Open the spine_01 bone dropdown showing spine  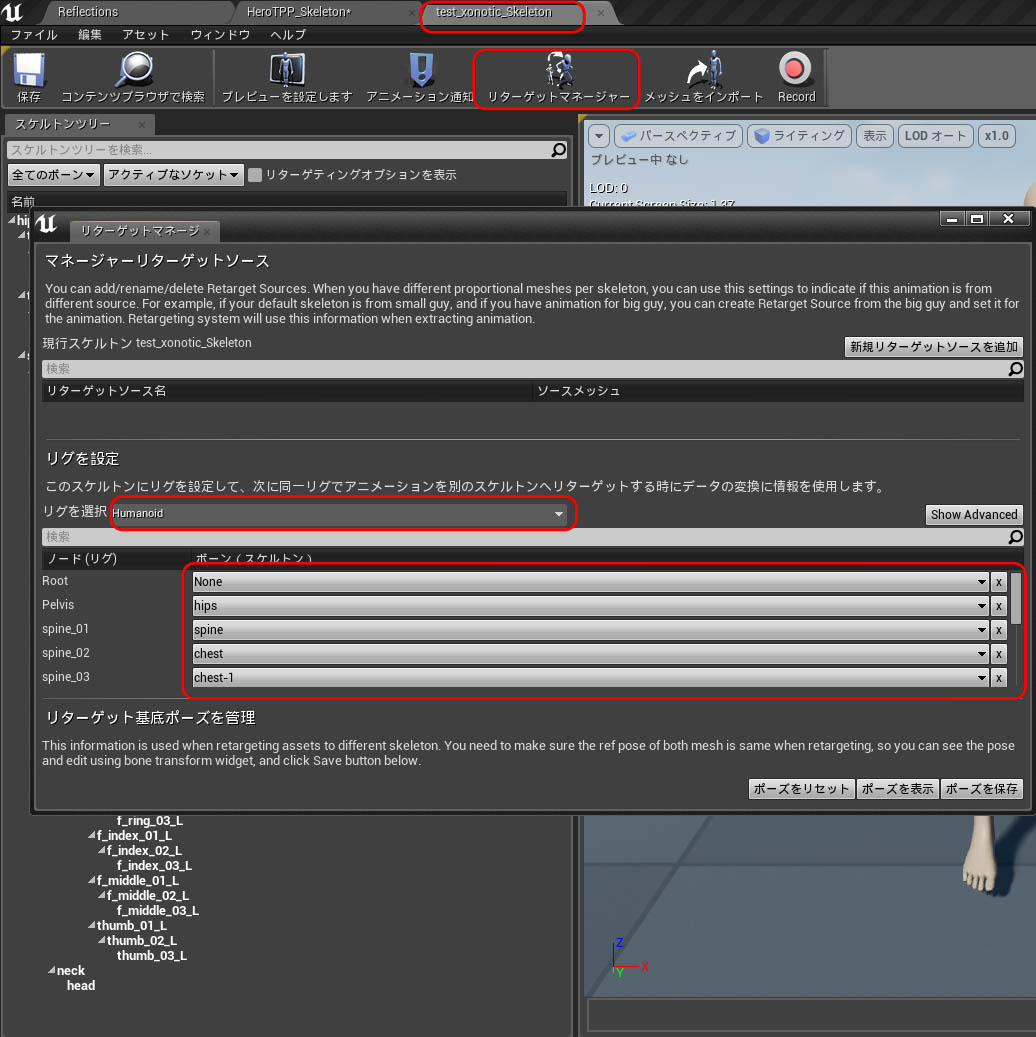click(590, 630)
